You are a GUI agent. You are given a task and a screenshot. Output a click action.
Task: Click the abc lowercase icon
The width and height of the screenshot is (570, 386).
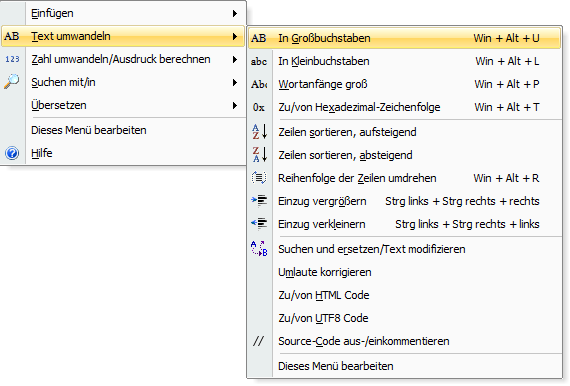click(259, 61)
